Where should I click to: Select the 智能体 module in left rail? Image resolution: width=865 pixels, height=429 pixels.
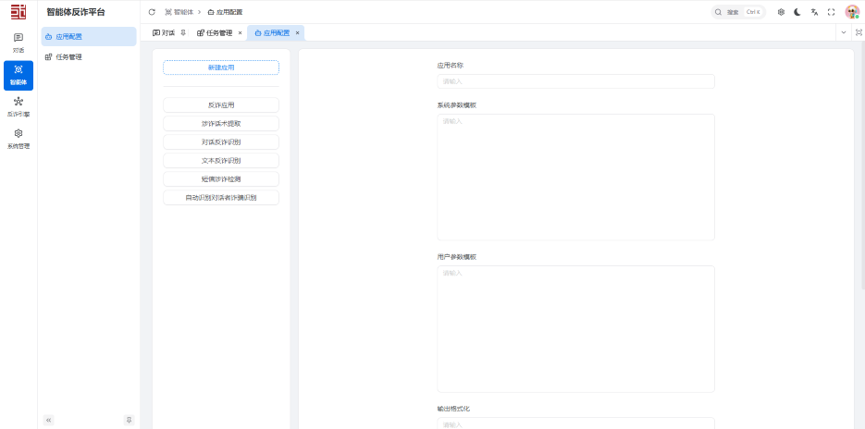18,76
